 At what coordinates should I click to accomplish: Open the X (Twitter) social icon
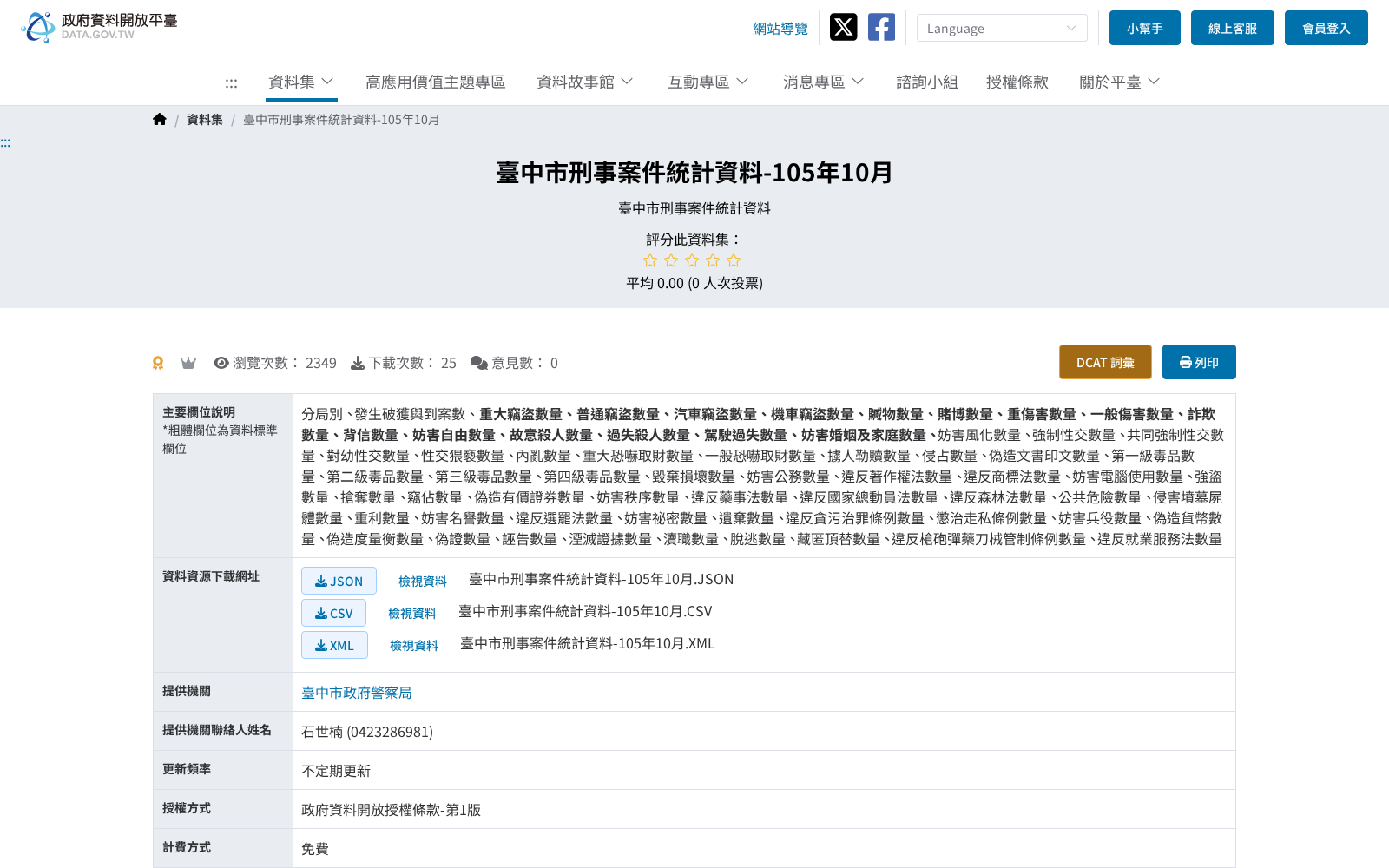tap(843, 27)
